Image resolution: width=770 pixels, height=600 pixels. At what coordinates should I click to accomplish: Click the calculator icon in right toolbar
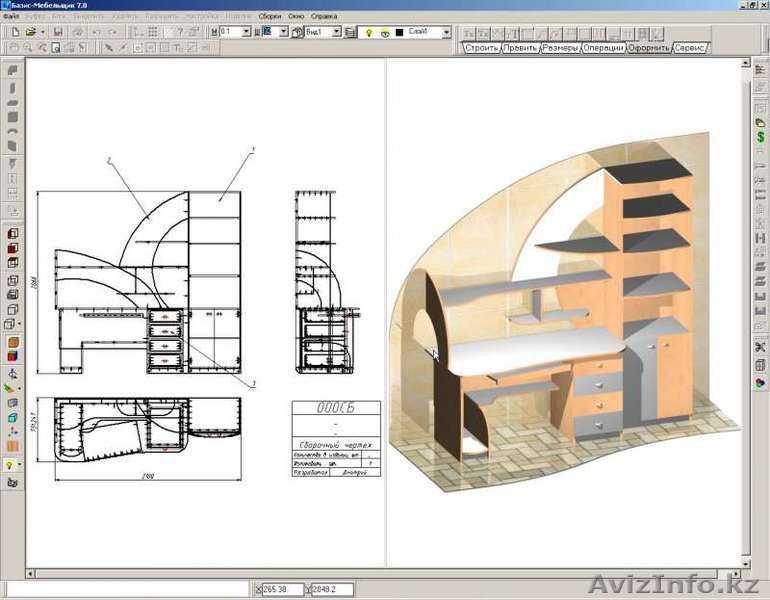pyautogui.click(x=760, y=364)
